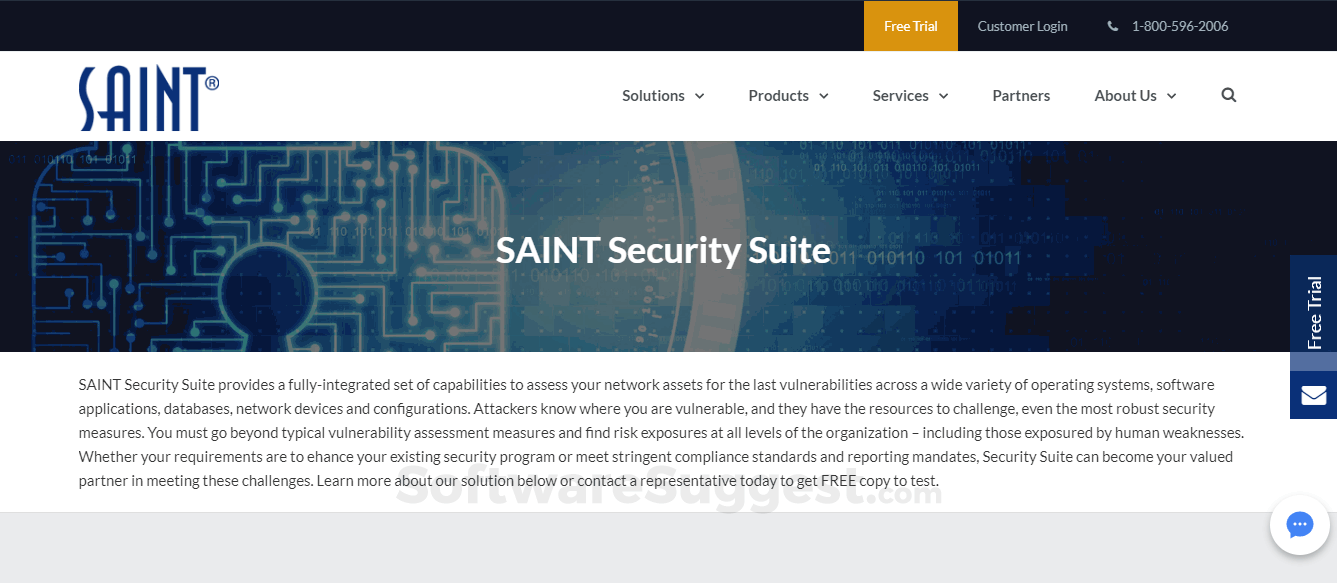
Task: Open the Messenger chat bubble widget
Action: 1299,524
